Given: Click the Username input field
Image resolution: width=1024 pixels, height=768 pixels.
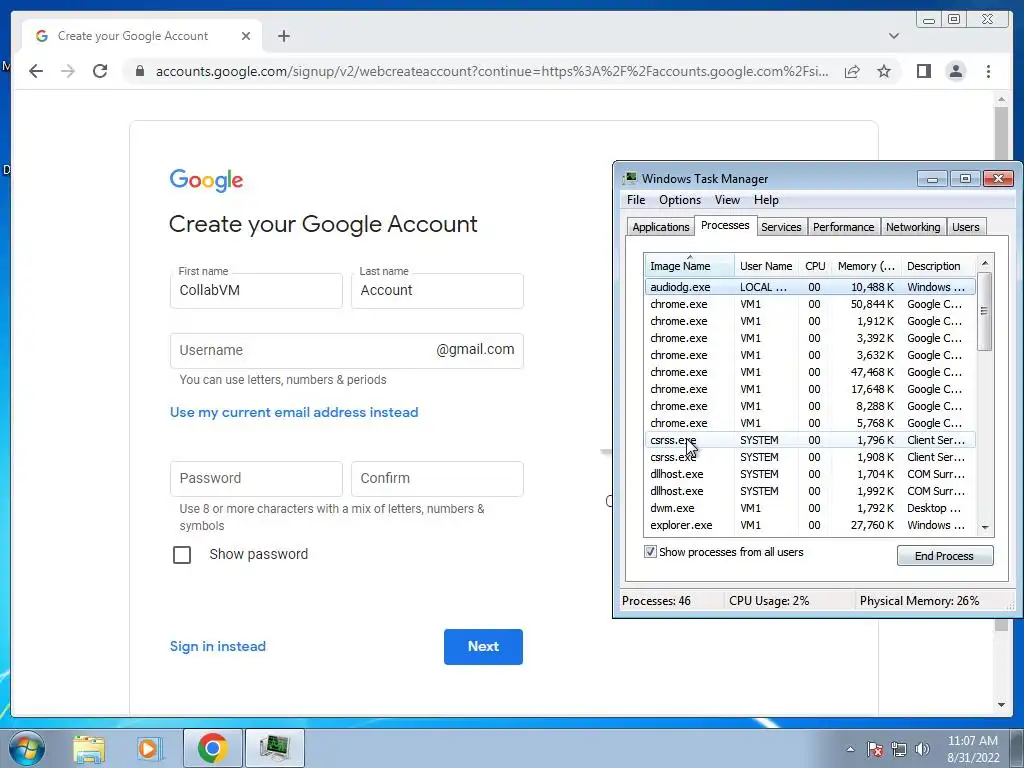Looking at the screenshot, I should (x=347, y=351).
